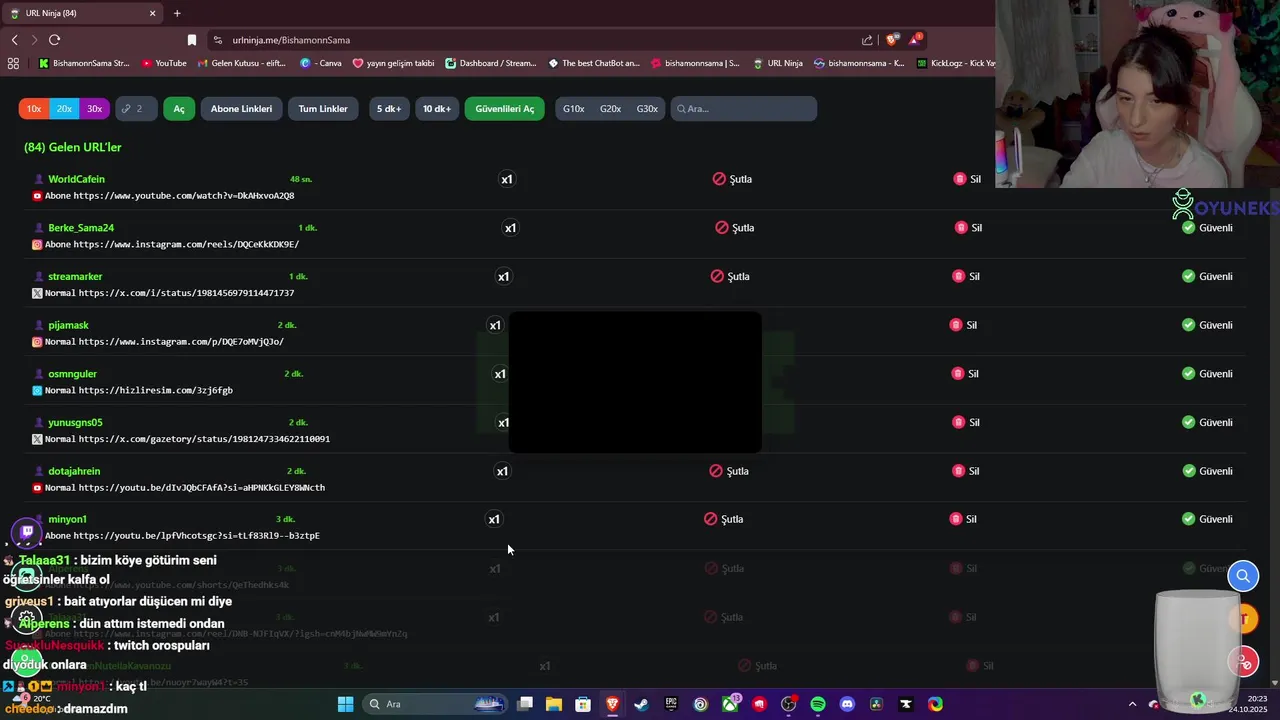Open Discord from the taskbar
The width and height of the screenshot is (1280, 720).
pos(847,704)
